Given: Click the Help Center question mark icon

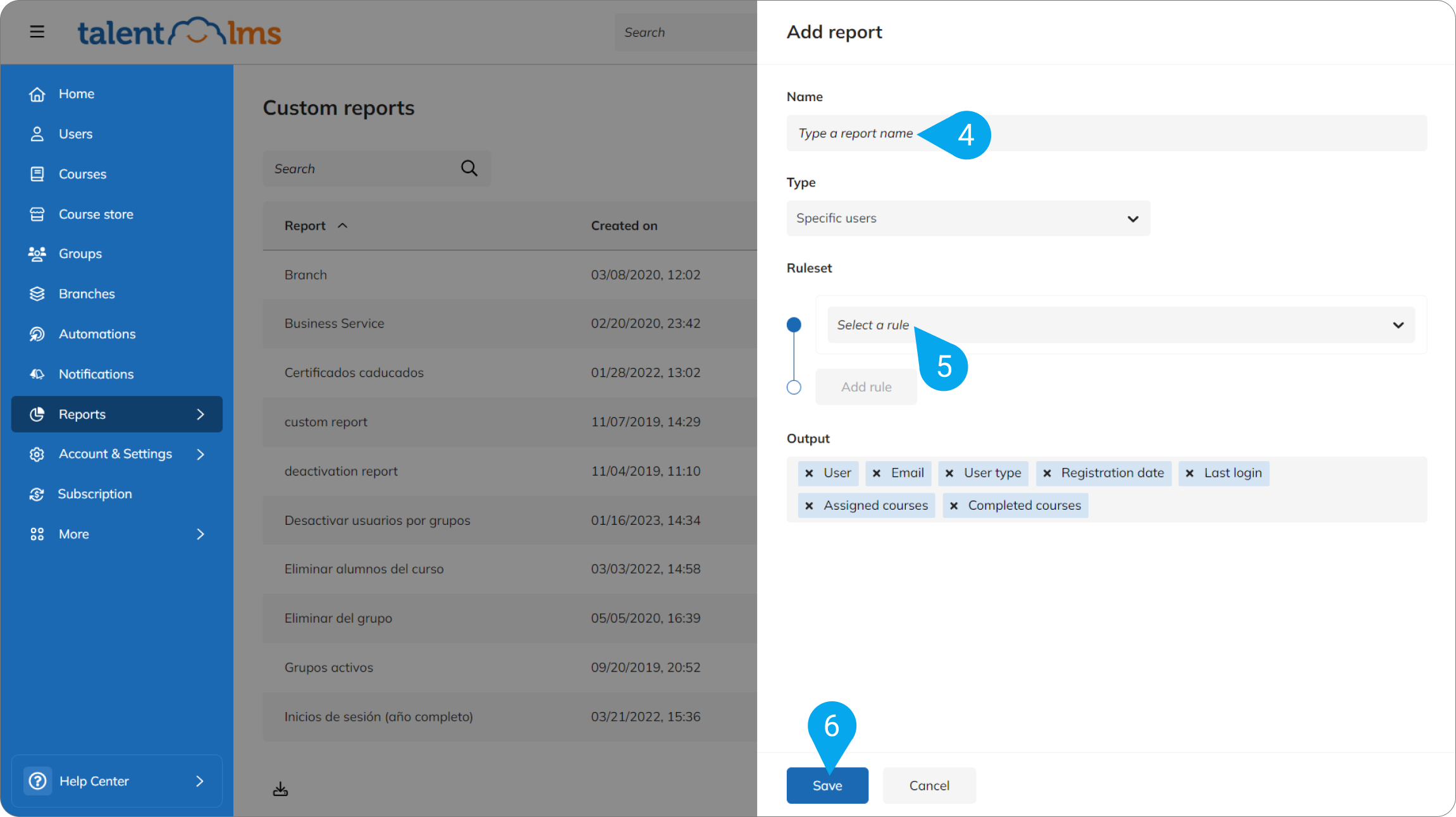Looking at the screenshot, I should click(x=38, y=781).
